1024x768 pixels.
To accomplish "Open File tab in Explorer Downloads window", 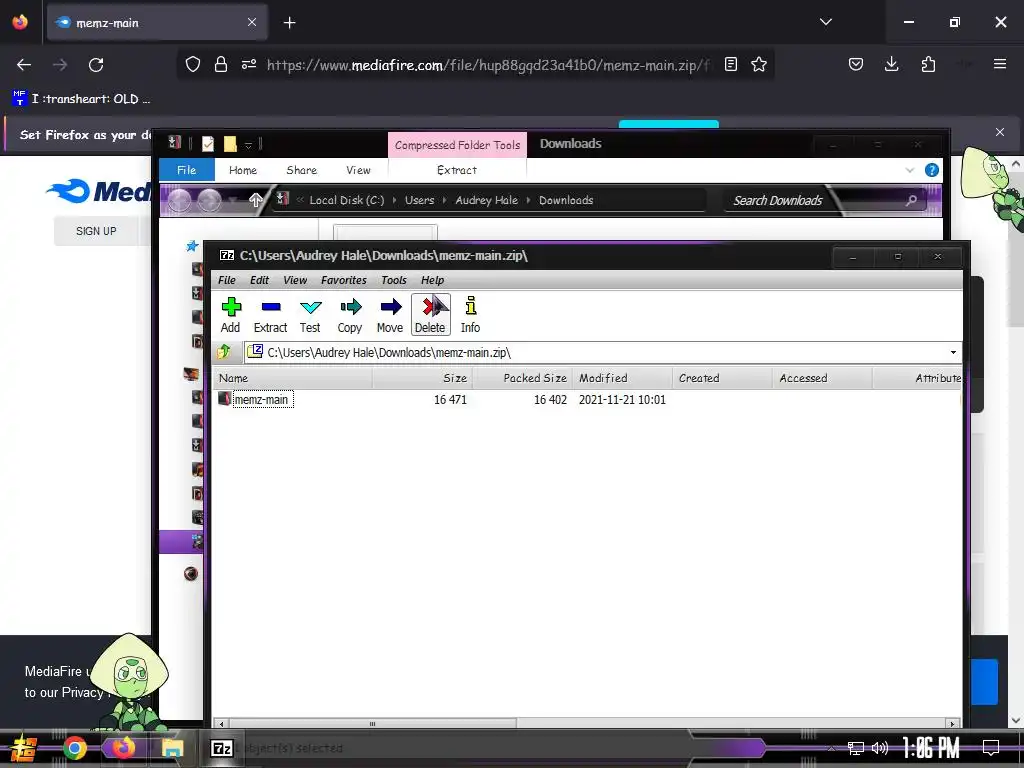I will tap(187, 170).
